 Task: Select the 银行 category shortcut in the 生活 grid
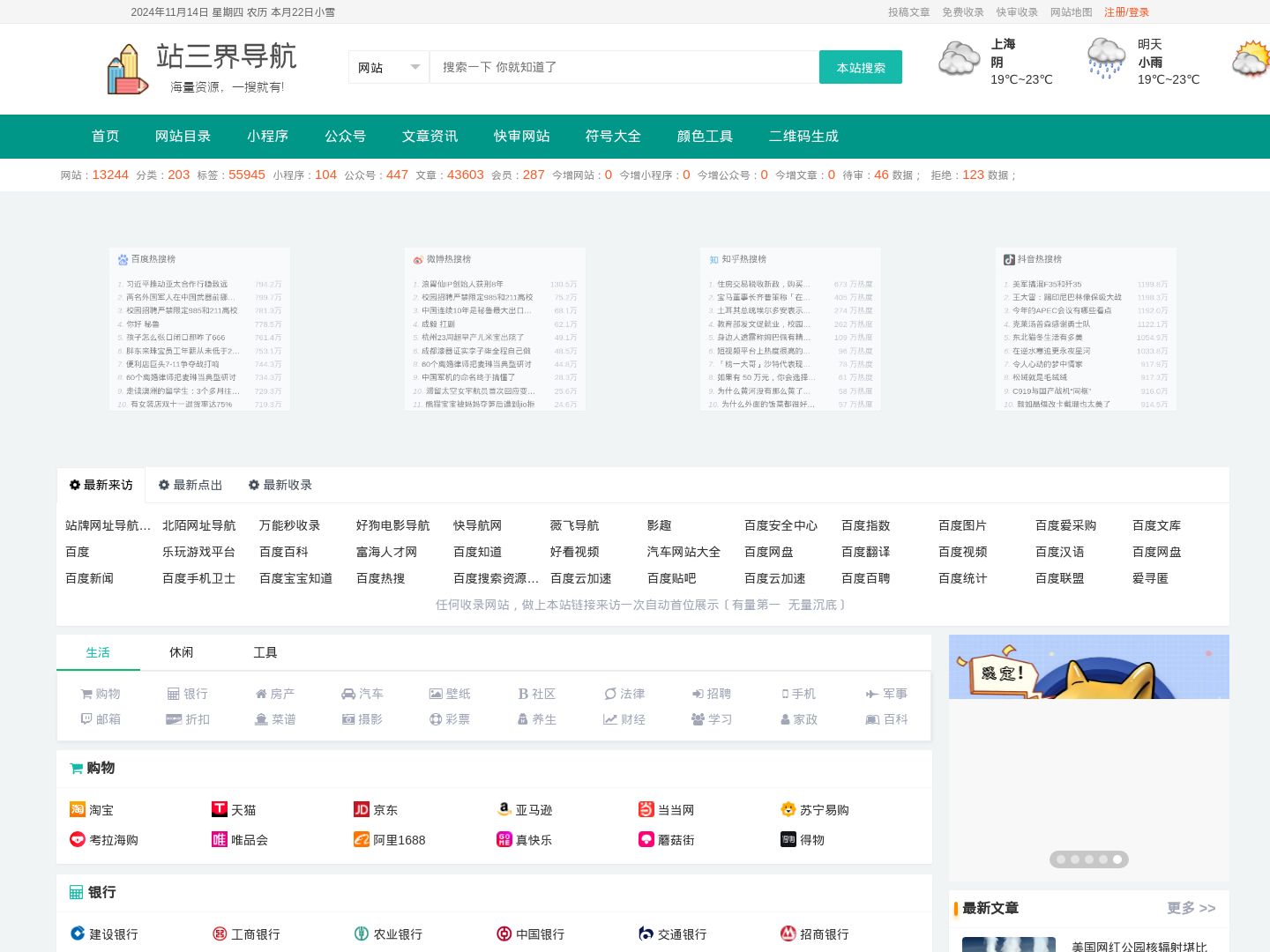[x=188, y=694]
